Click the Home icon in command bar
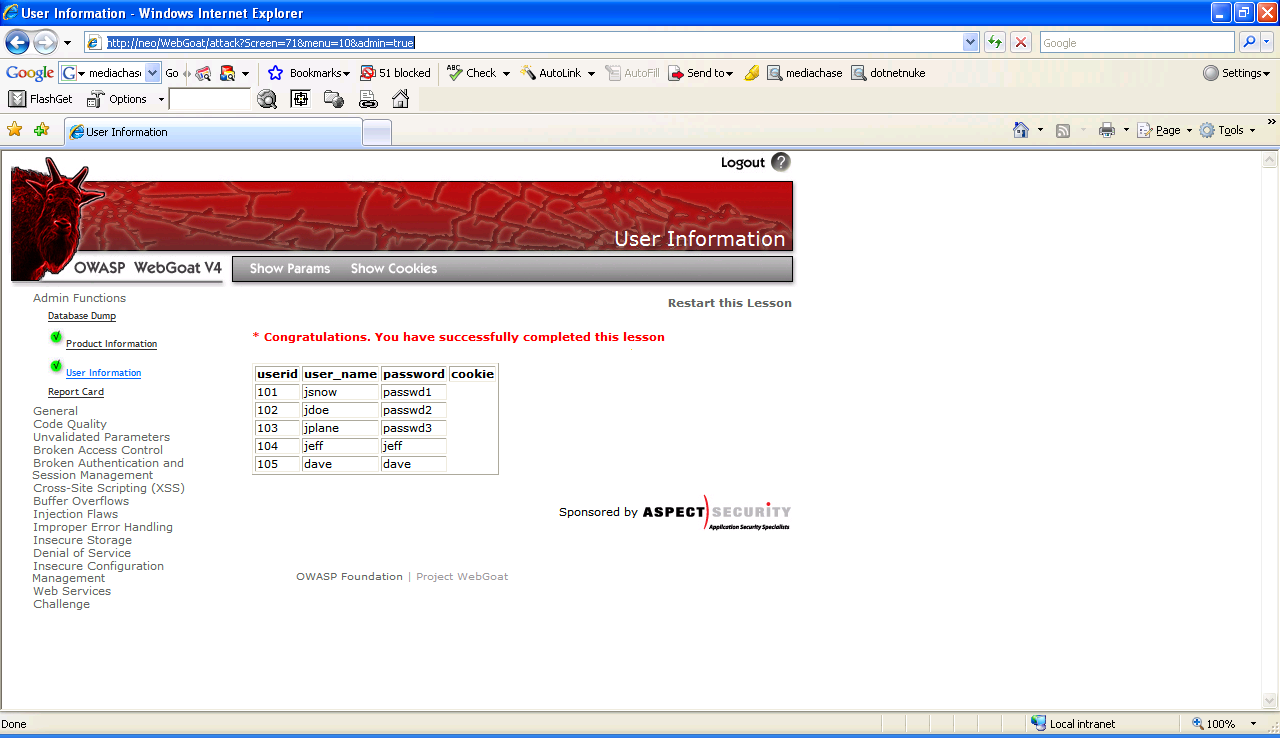Image resolution: width=1280 pixels, height=738 pixels. (1021, 130)
